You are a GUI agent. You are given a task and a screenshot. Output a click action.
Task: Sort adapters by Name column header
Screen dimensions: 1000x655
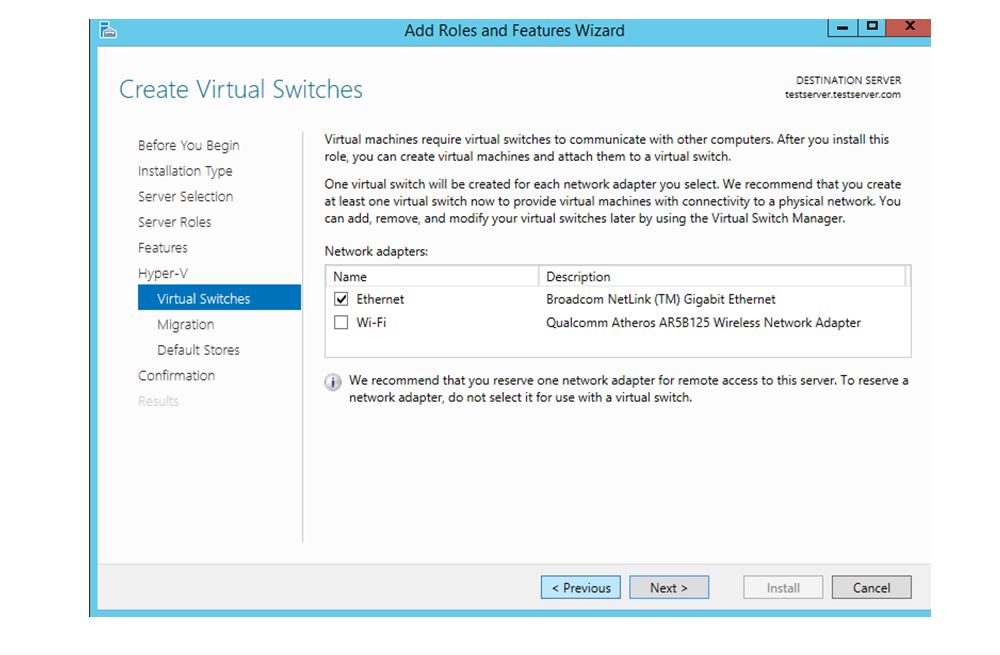pos(432,276)
